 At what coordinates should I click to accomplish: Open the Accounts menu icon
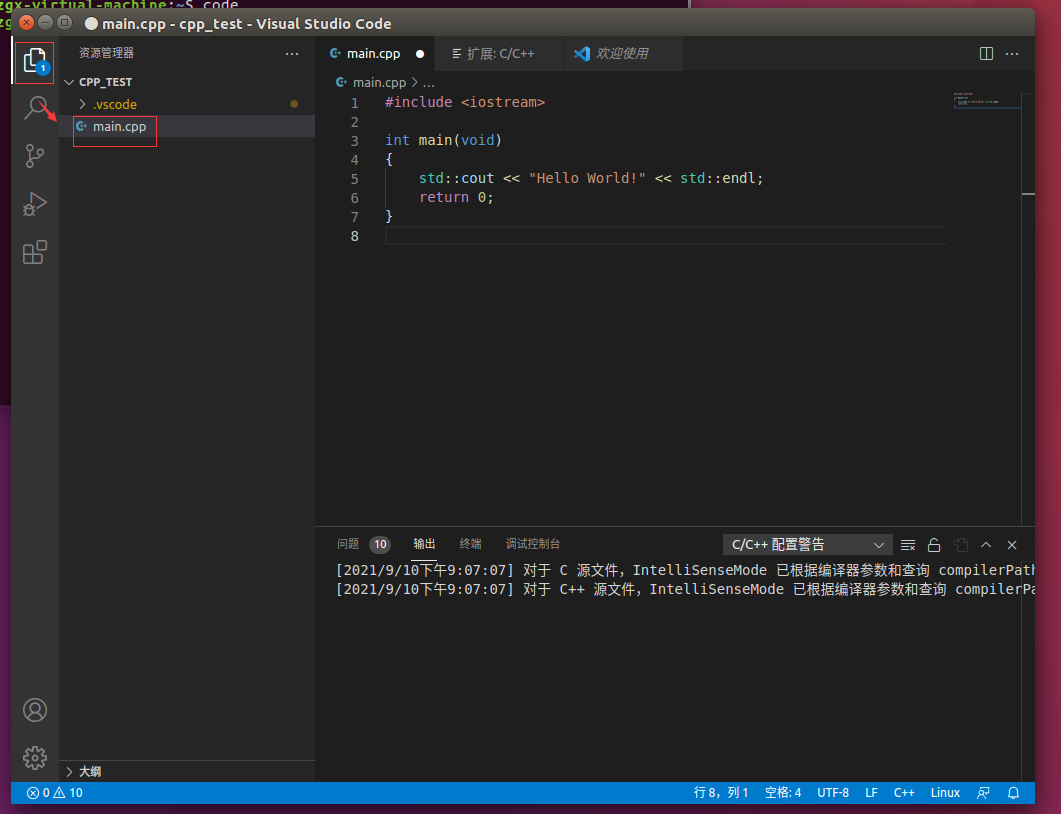(x=35, y=710)
